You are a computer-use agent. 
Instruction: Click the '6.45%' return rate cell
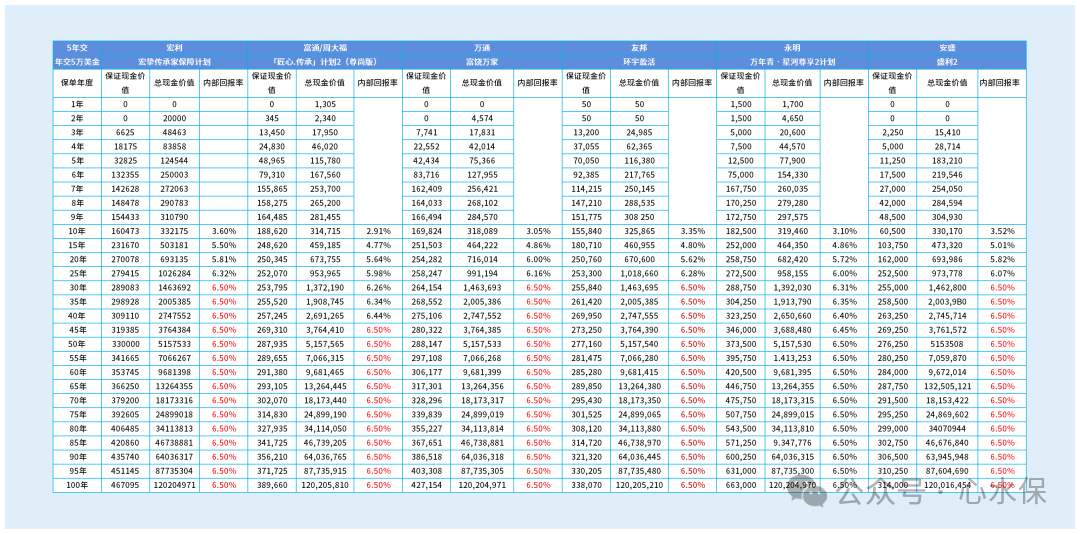[x=844, y=329]
